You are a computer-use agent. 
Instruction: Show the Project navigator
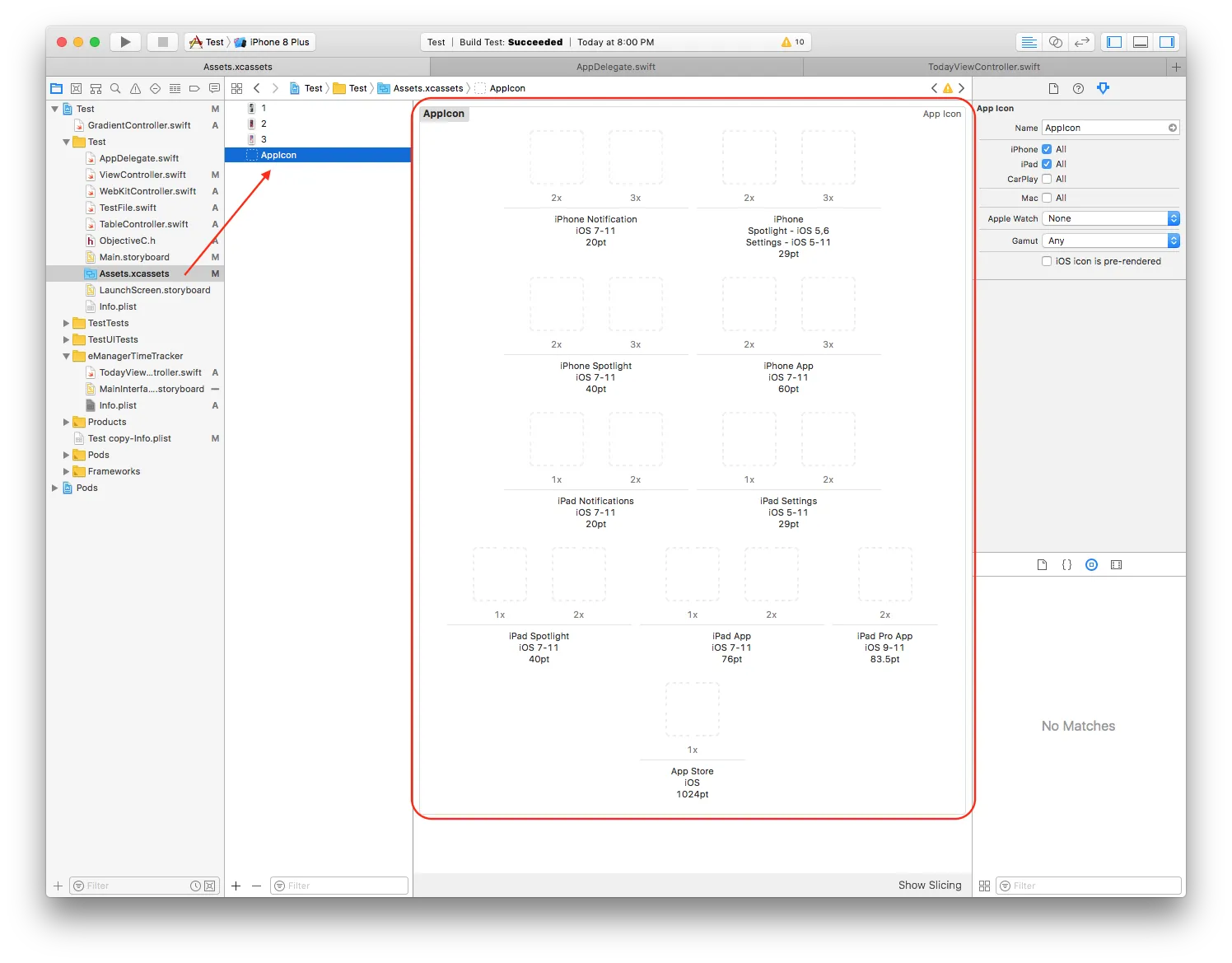coord(56,88)
